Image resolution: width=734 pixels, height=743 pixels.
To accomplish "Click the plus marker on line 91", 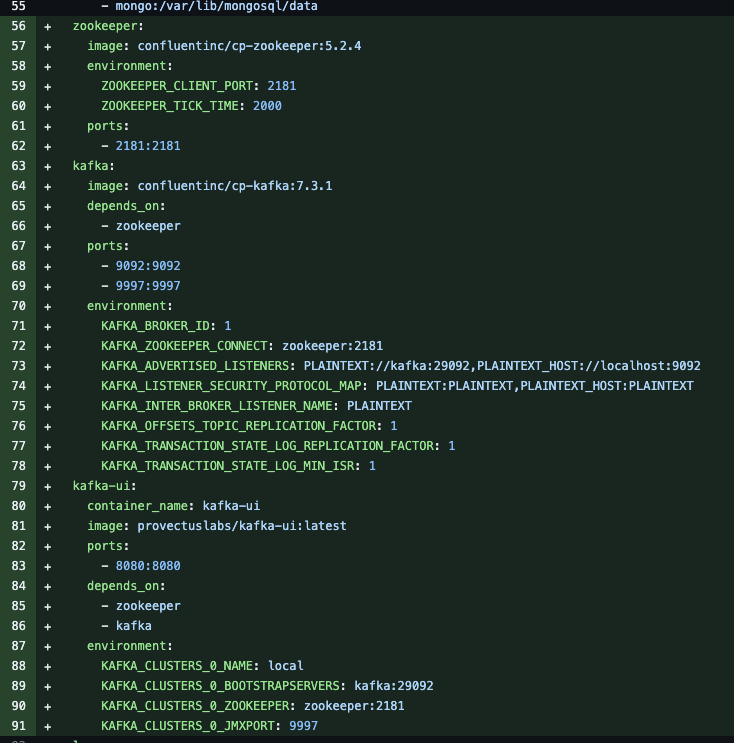I will pos(47,726).
